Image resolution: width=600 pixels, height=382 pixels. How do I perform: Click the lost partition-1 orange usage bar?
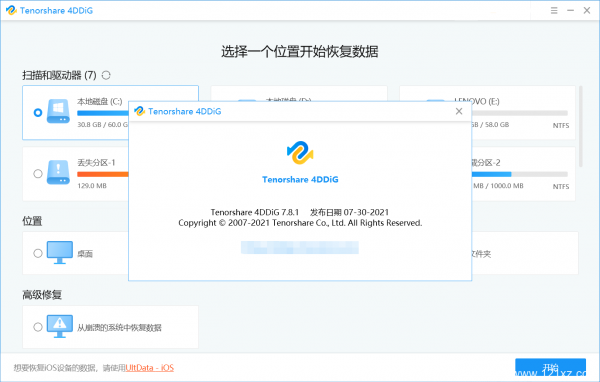point(103,174)
